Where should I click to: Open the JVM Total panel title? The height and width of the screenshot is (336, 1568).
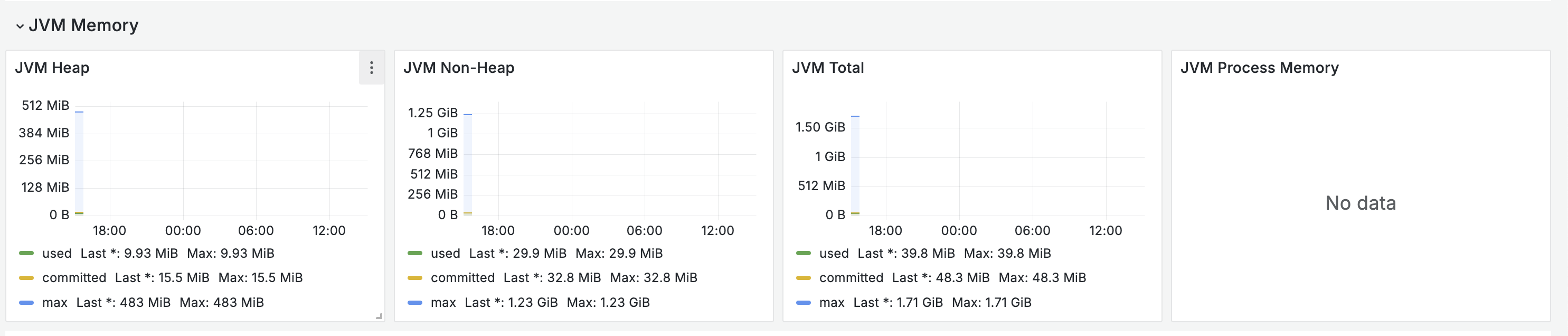click(828, 68)
